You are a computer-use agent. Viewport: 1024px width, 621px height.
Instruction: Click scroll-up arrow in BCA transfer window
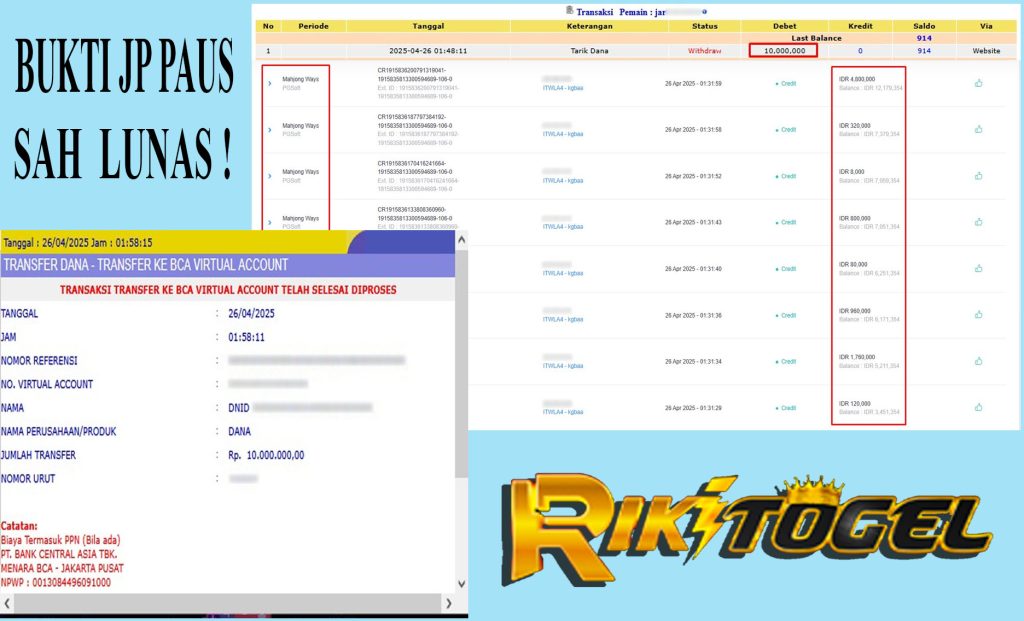(x=462, y=240)
